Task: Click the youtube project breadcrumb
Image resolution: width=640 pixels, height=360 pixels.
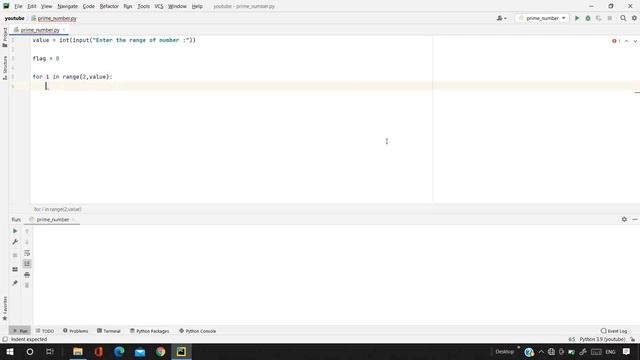Action: (x=15, y=18)
